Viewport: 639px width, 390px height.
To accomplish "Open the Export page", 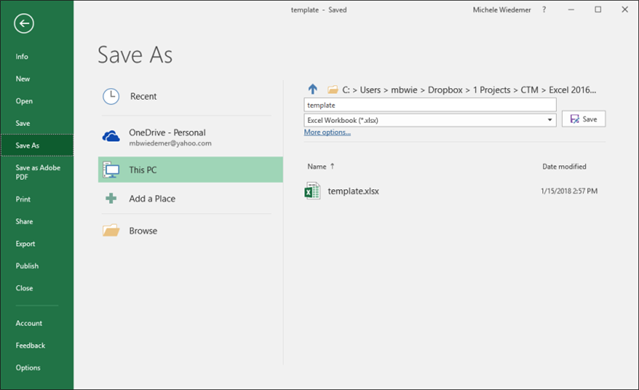I will pyautogui.click(x=25, y=244).
